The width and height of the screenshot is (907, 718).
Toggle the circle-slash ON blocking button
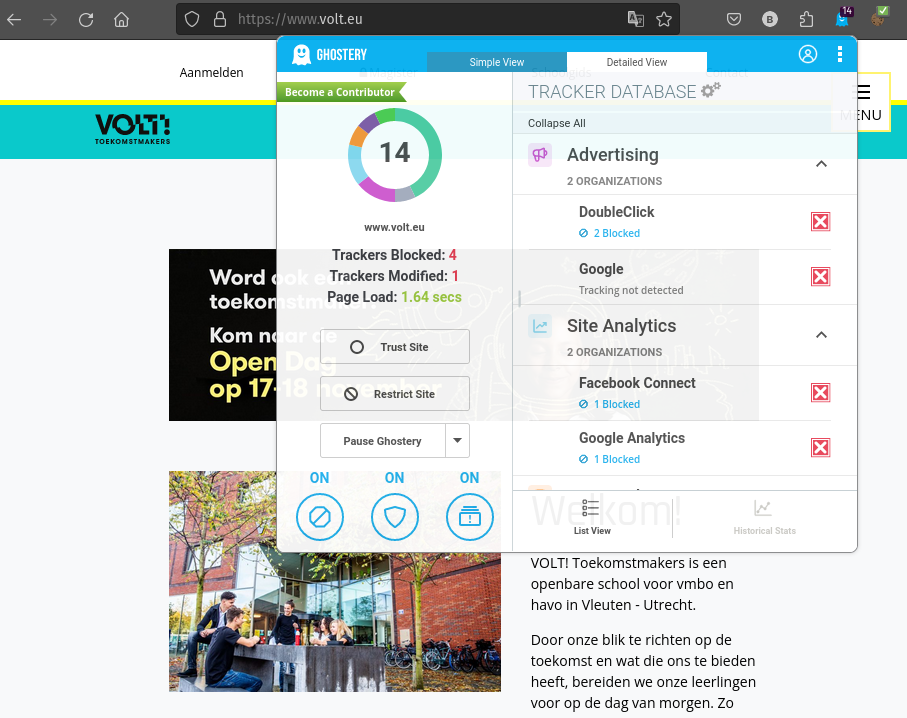tap(320, 517)
